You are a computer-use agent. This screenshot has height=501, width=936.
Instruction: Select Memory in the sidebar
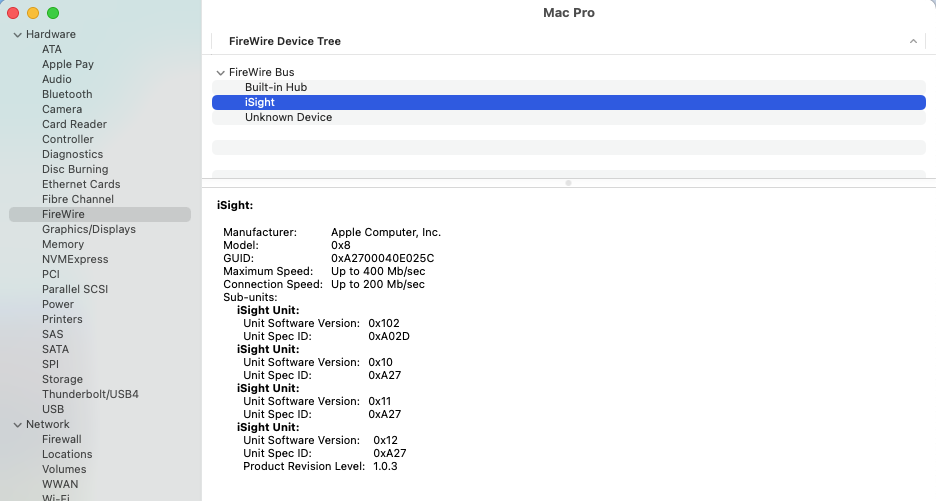[x=63, y=244]
